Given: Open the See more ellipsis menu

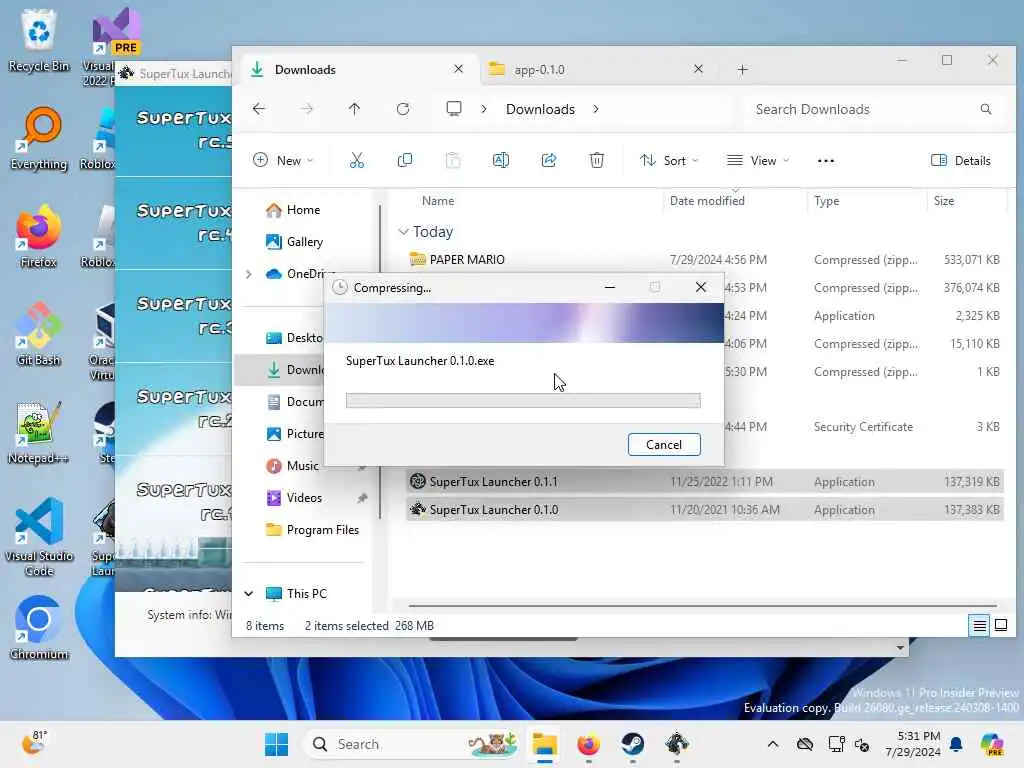Looking at the screenshot, I should [x=825, y=161].
